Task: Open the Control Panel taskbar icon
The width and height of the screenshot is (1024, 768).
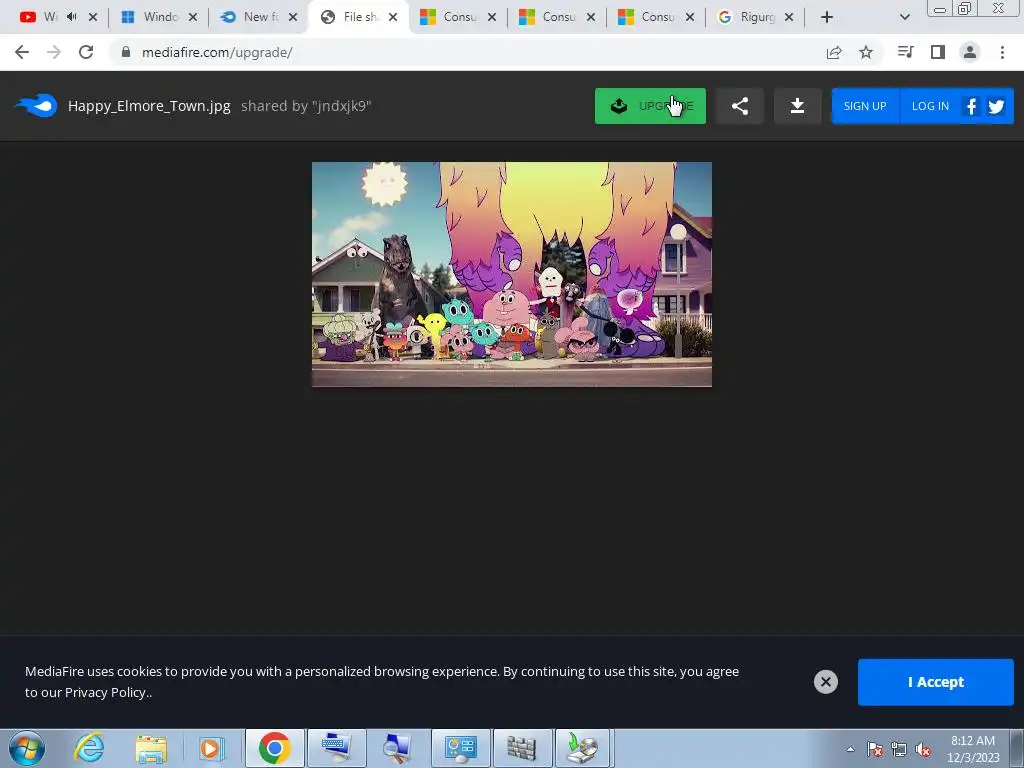Action: point(460,748)
